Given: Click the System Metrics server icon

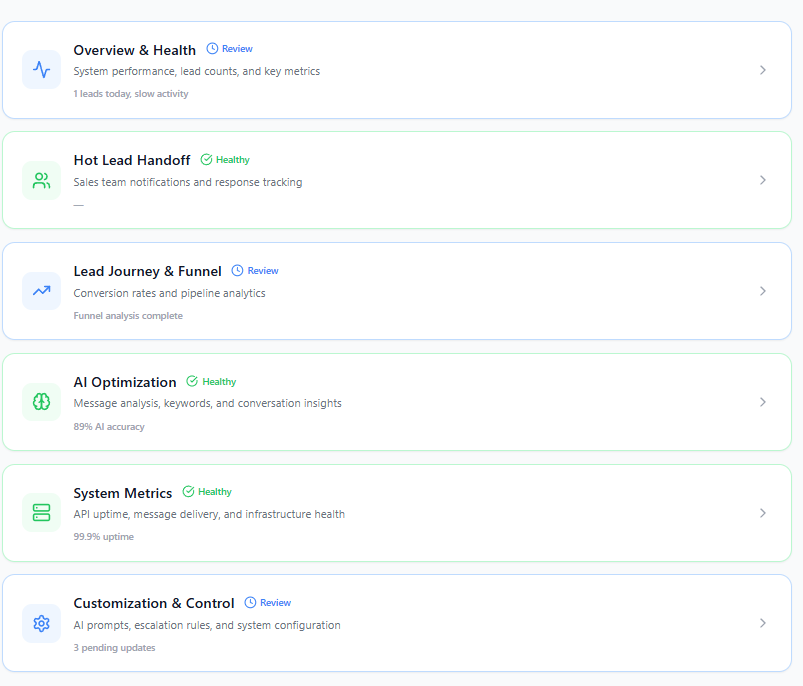Looking at the screenshot, I should point(41,513).
